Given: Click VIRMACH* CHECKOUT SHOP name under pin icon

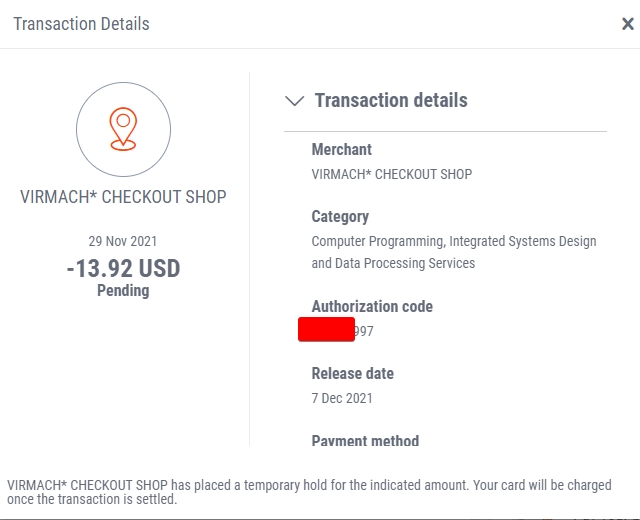Looking at the screenshot, I should tap(123, 197).
